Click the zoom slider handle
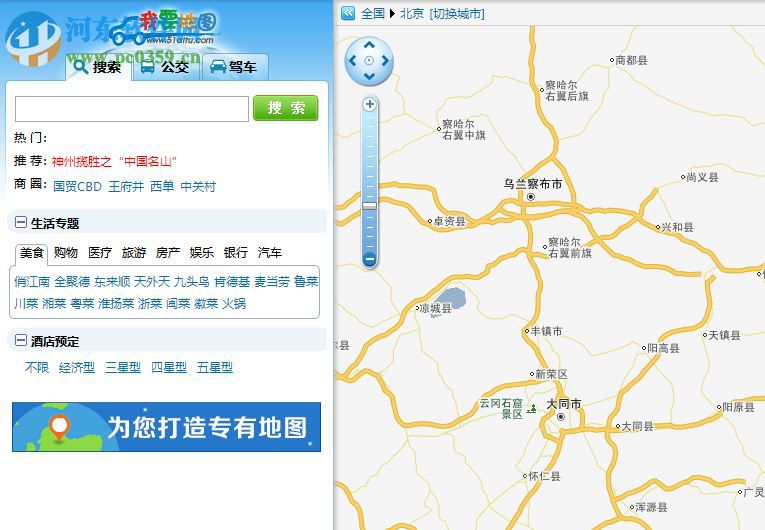765x530 pixels. [x=369, y=206]
